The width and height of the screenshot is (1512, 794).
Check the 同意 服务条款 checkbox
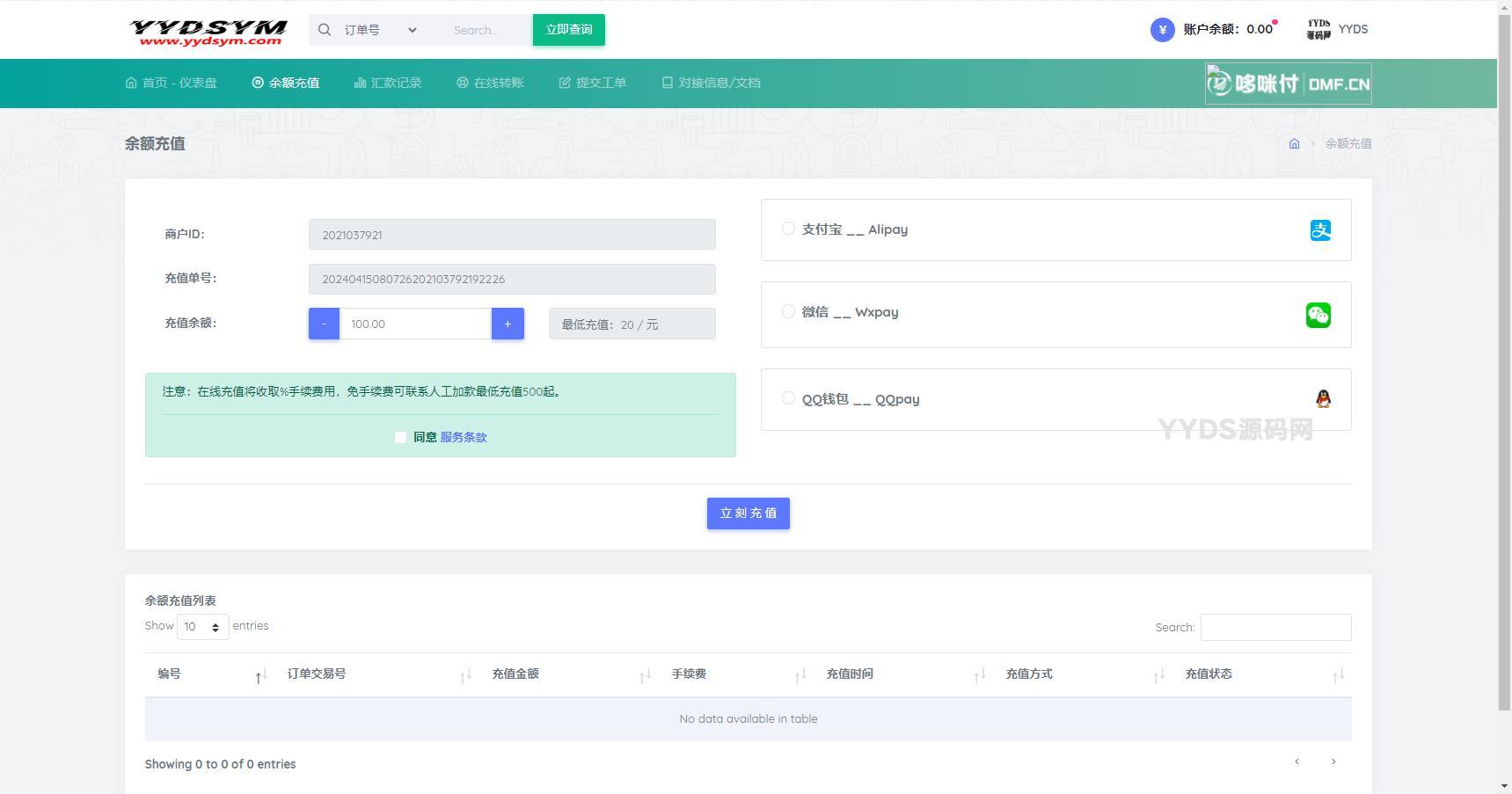coord(401,438)
